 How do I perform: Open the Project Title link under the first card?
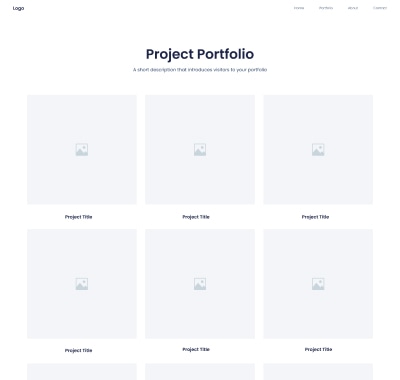click(78, 217)
